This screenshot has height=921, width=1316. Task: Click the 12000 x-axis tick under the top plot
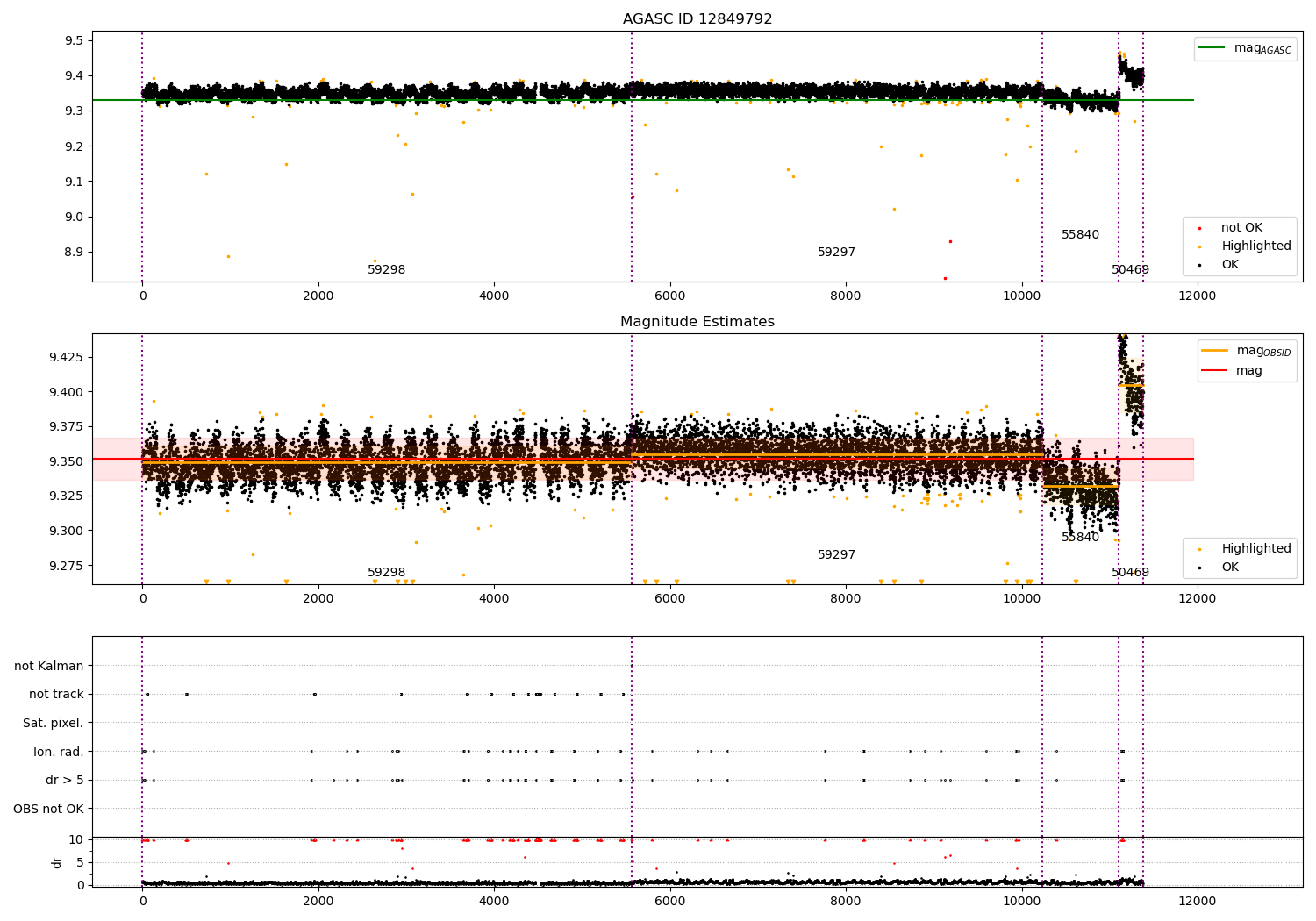coord(1198,296)
